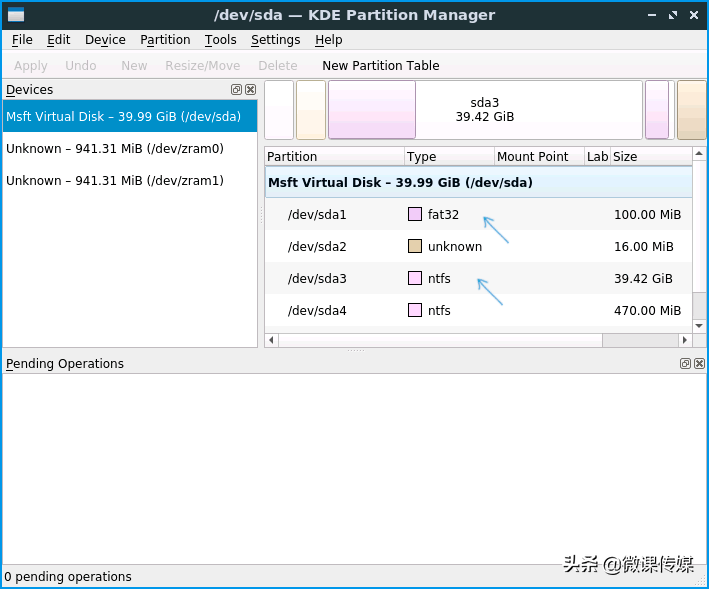Open the Tools menu
Screen dimensions: 709x589
[220, 40]
